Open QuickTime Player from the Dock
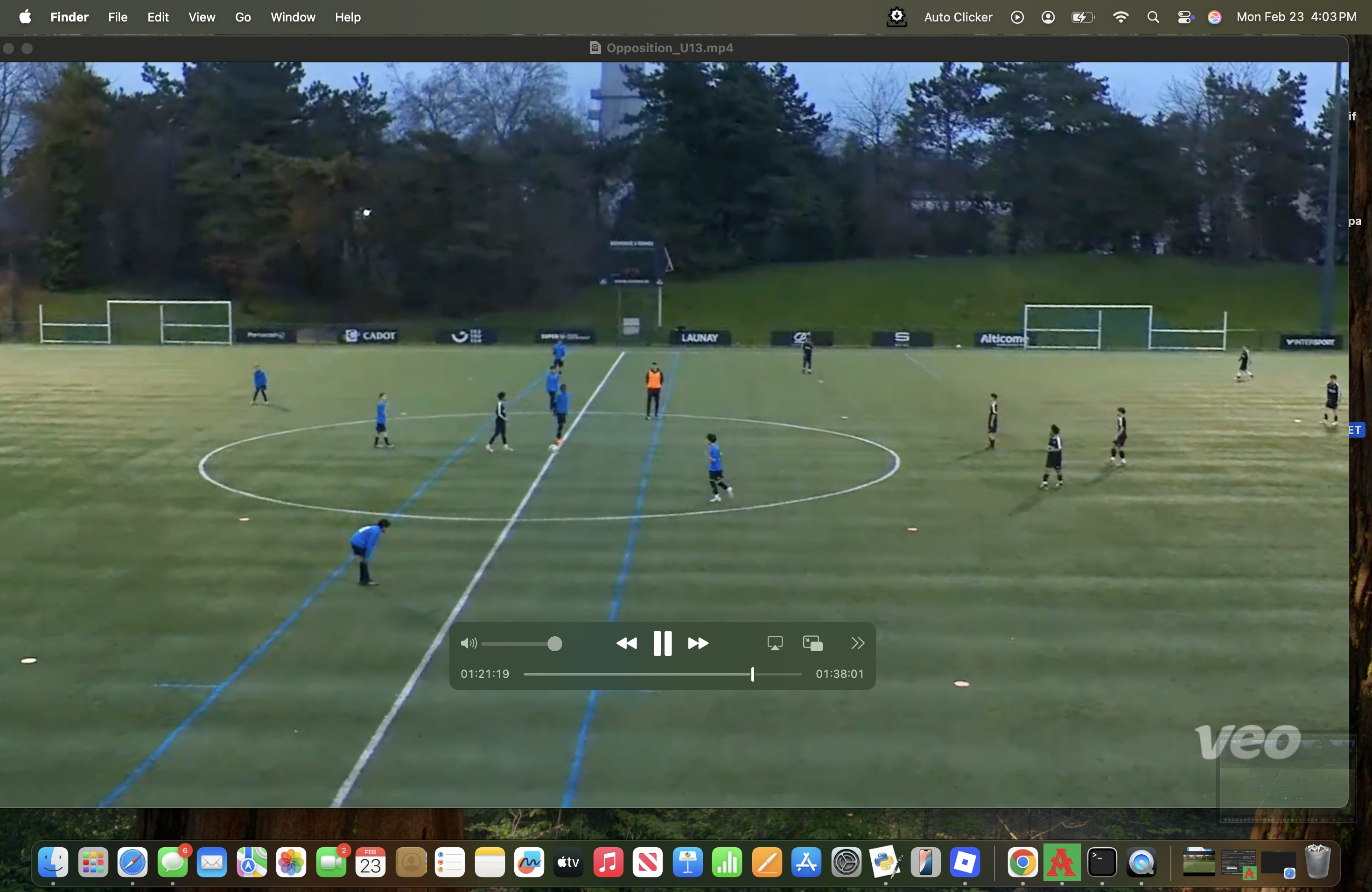This screenshot has height=892, width=1372. (x=1141, y=862)
